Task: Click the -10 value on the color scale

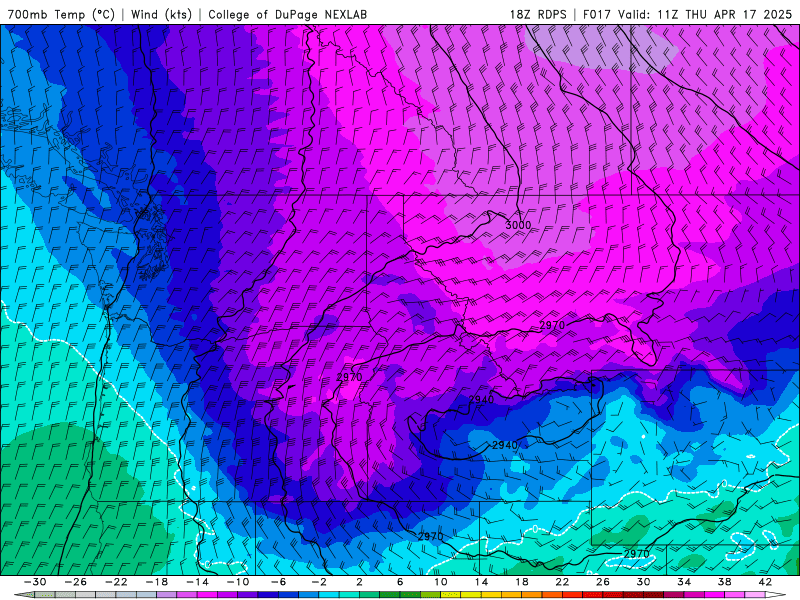Action: (x=238, y=582)
